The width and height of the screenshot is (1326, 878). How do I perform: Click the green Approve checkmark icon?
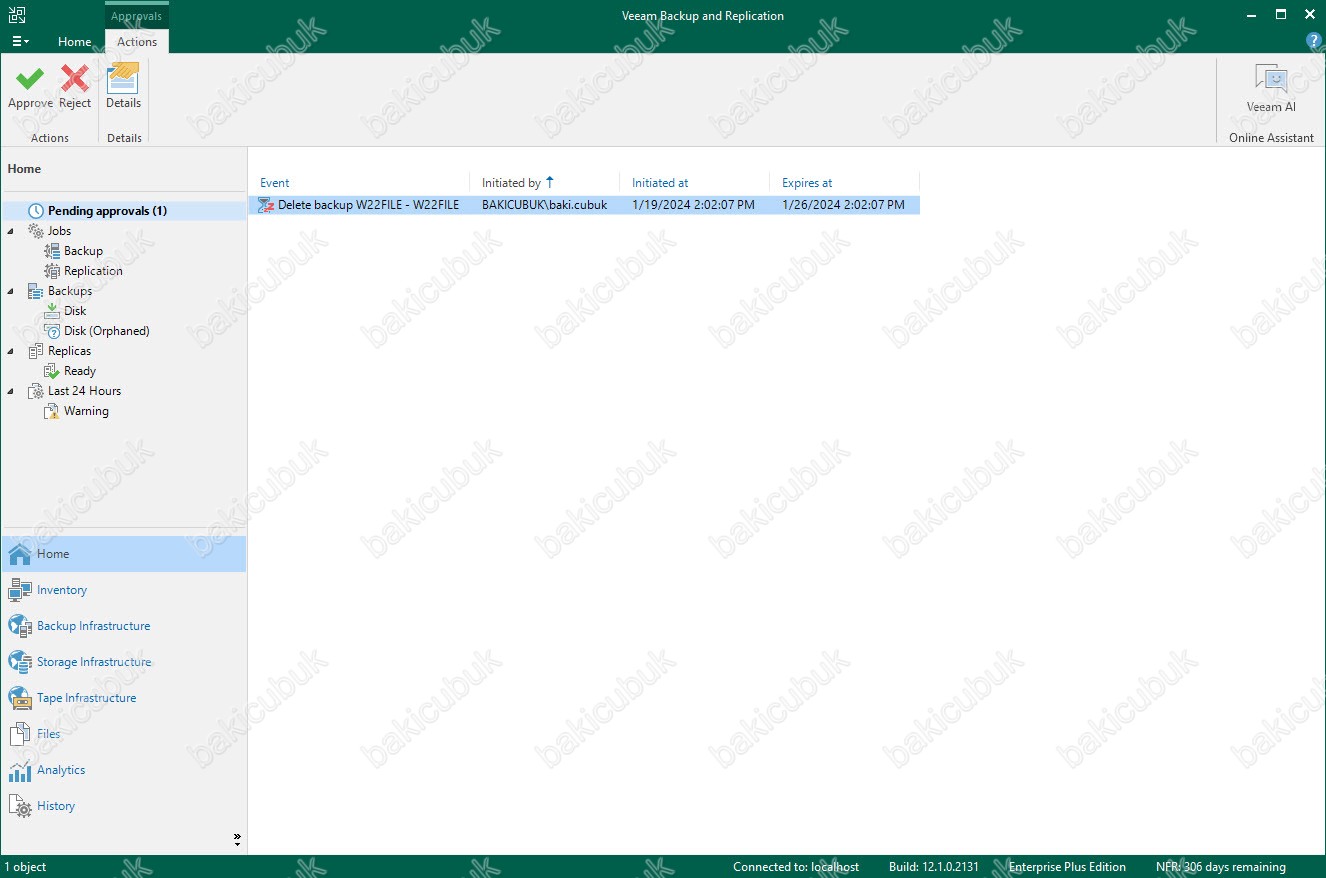(x=30, y=79)
